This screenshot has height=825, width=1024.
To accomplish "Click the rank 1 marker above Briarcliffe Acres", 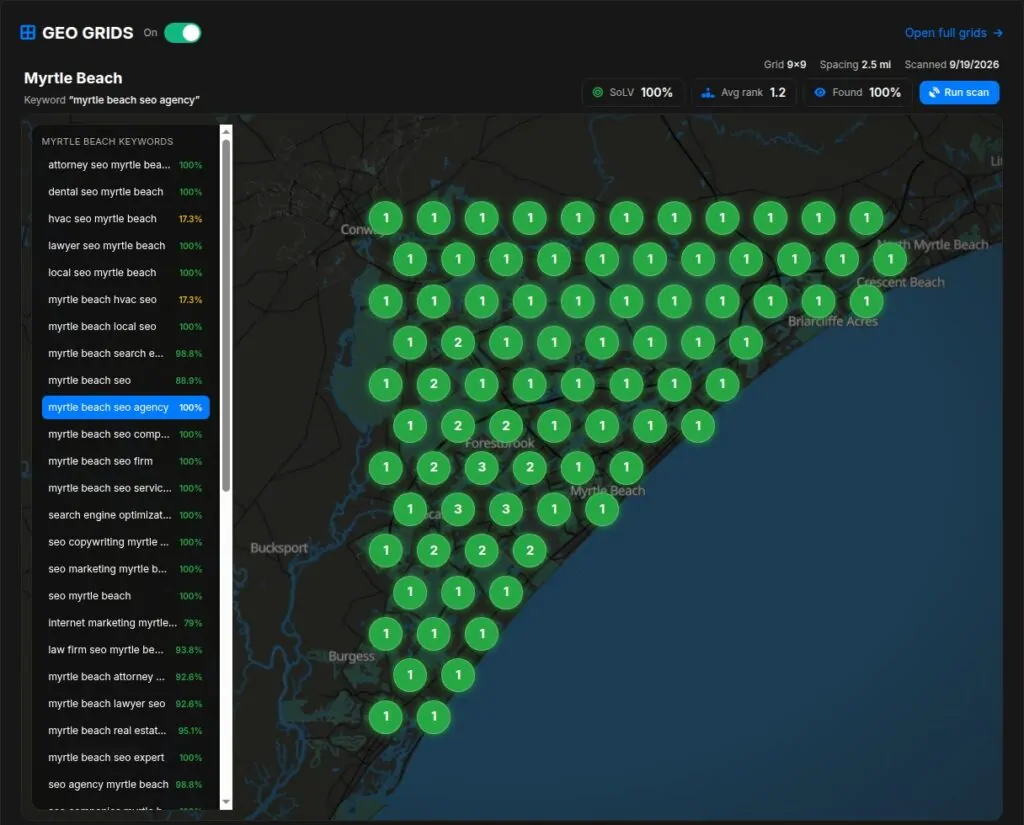I will pyautogui.click(x=818, y=300).
